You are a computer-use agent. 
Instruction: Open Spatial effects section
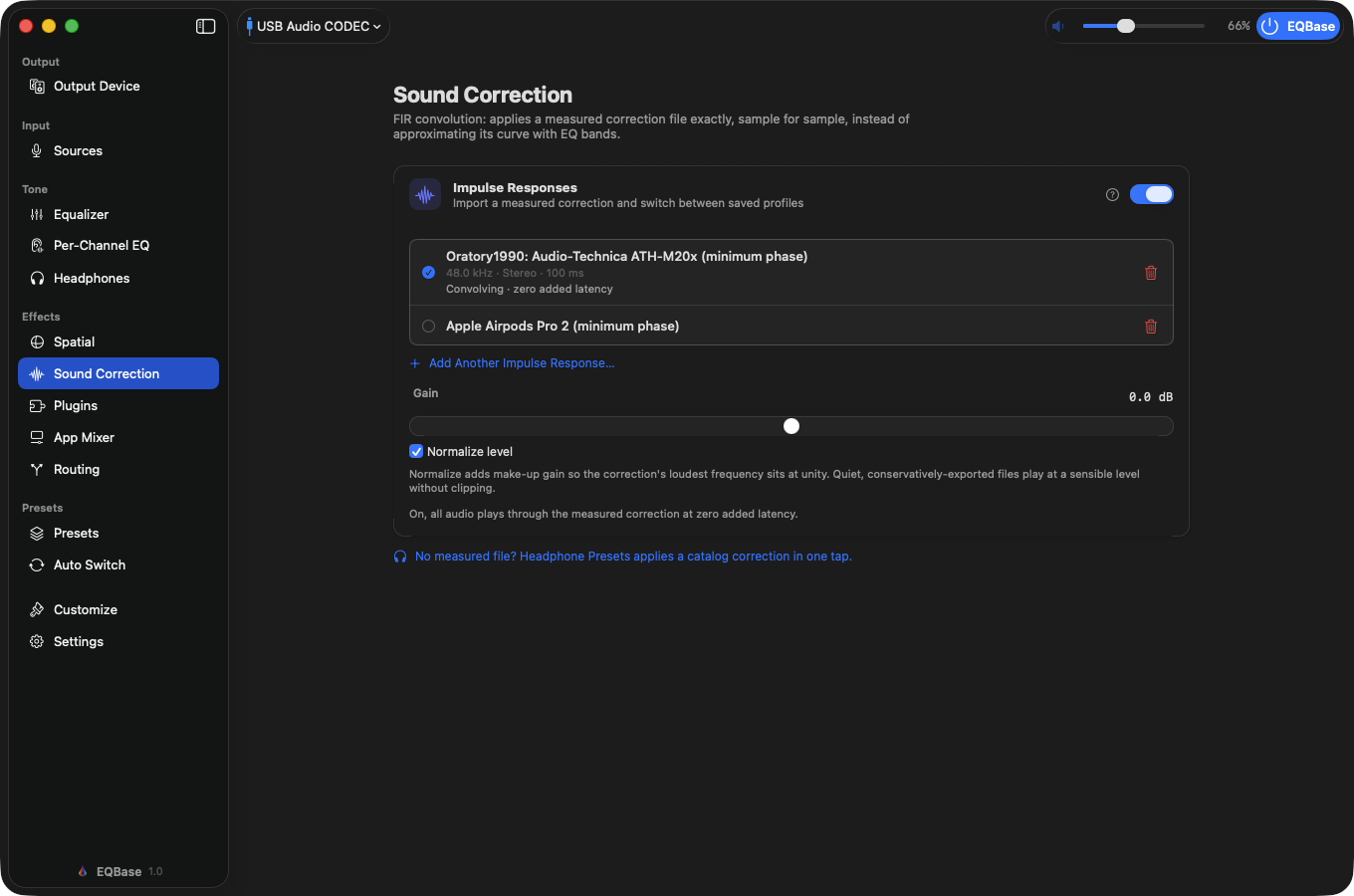coord(118,342)
